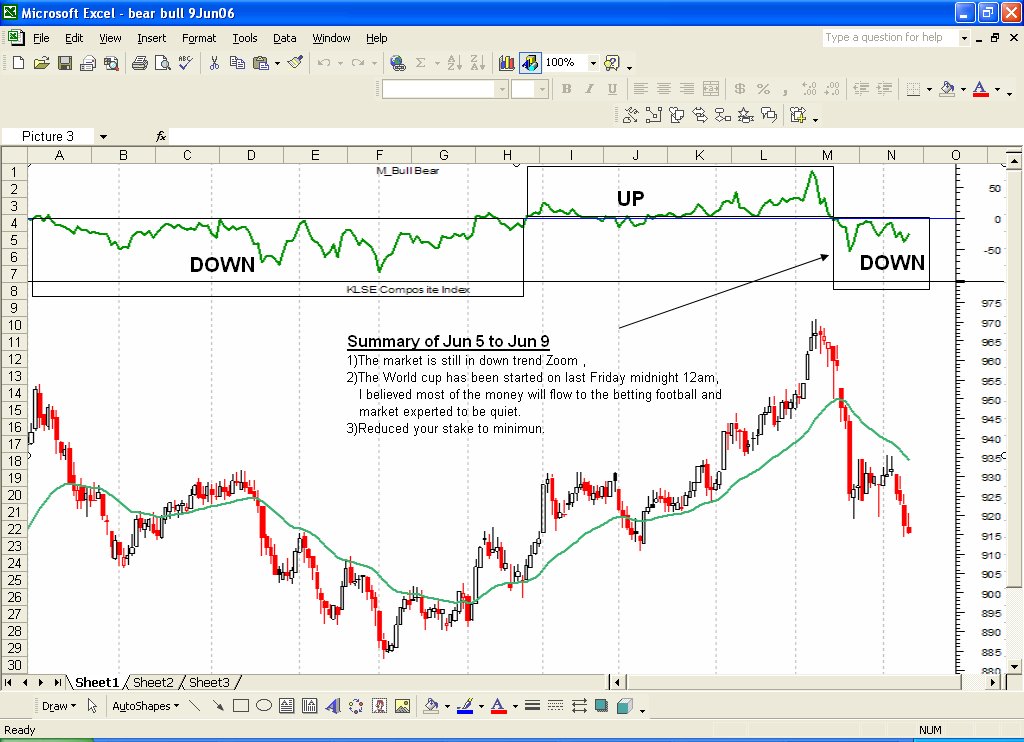Open the Stars and Banners icon
Image resolution: width=1024 pixels, height=742 pixels.
click(745, 116)
